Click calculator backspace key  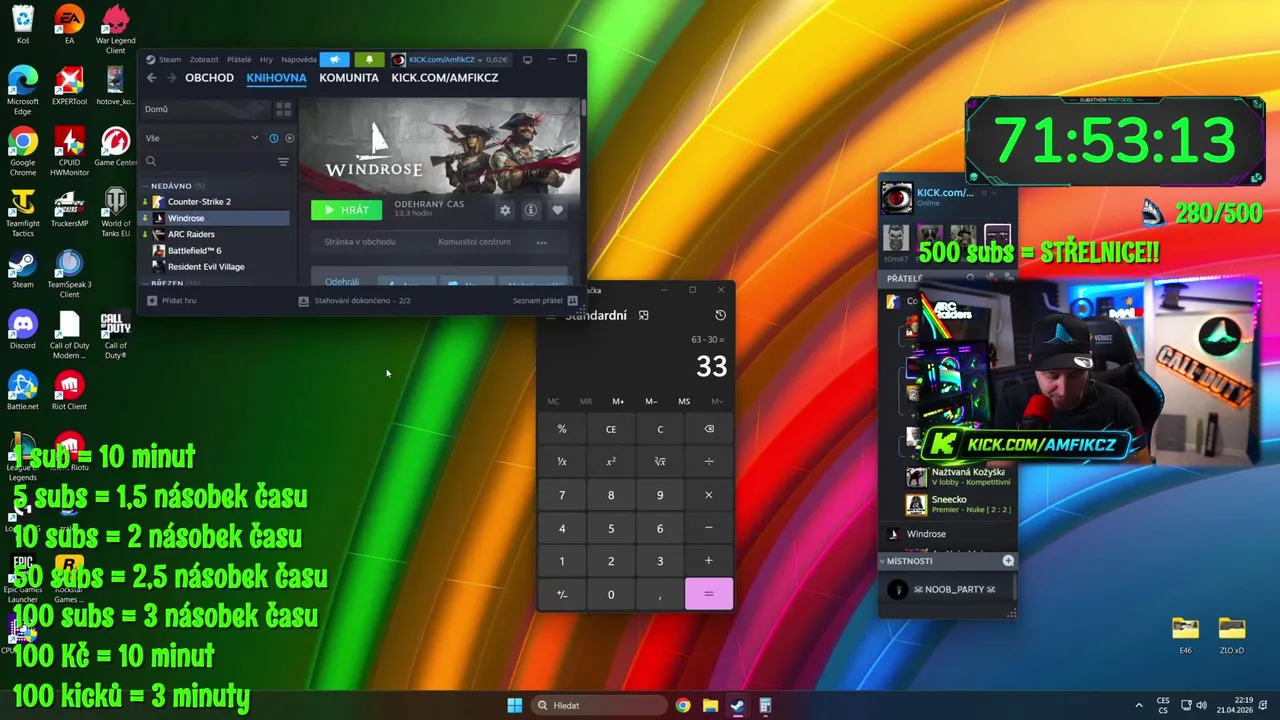click(709, 429)
